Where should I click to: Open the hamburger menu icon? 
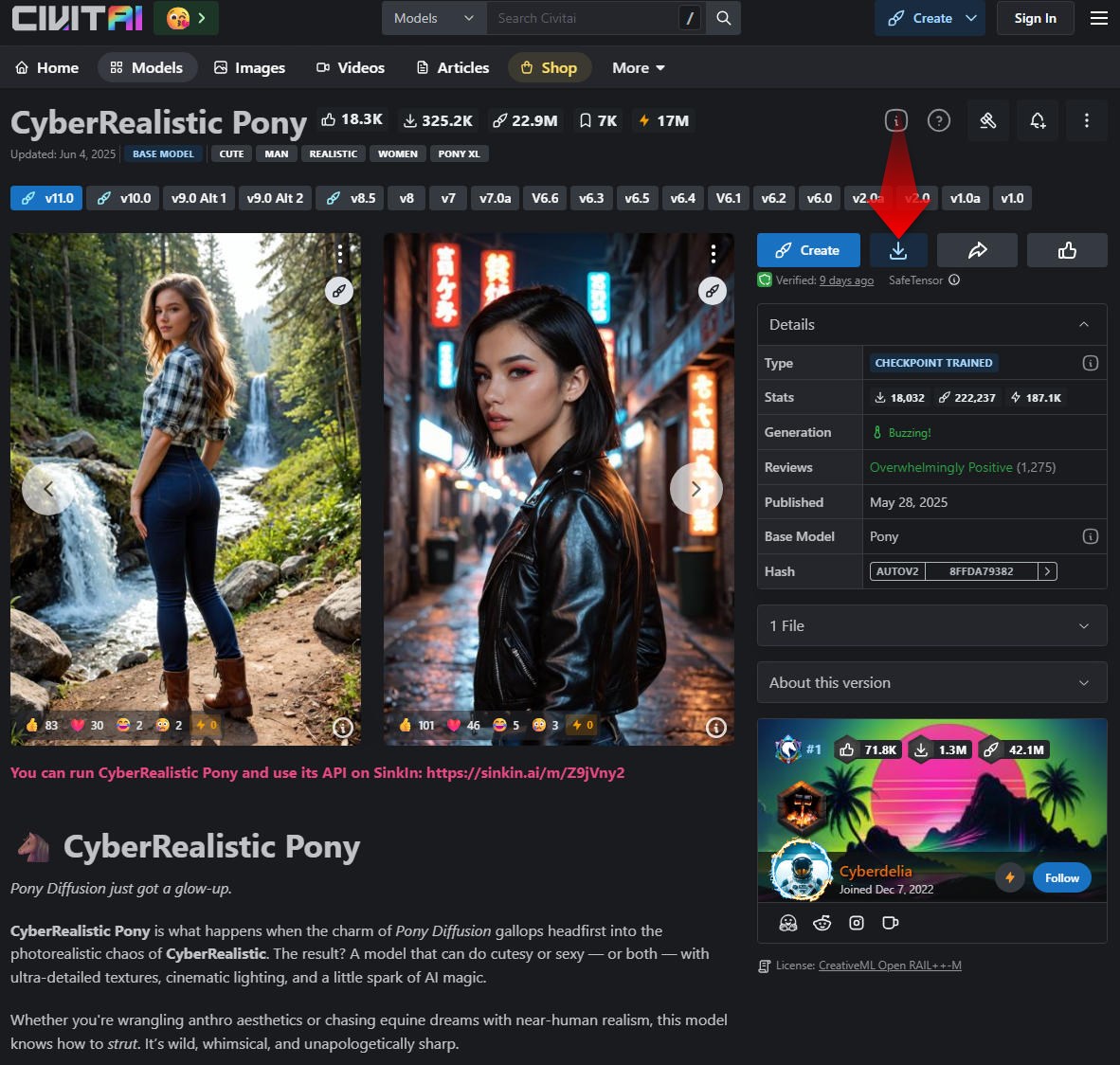(1099, 18)
